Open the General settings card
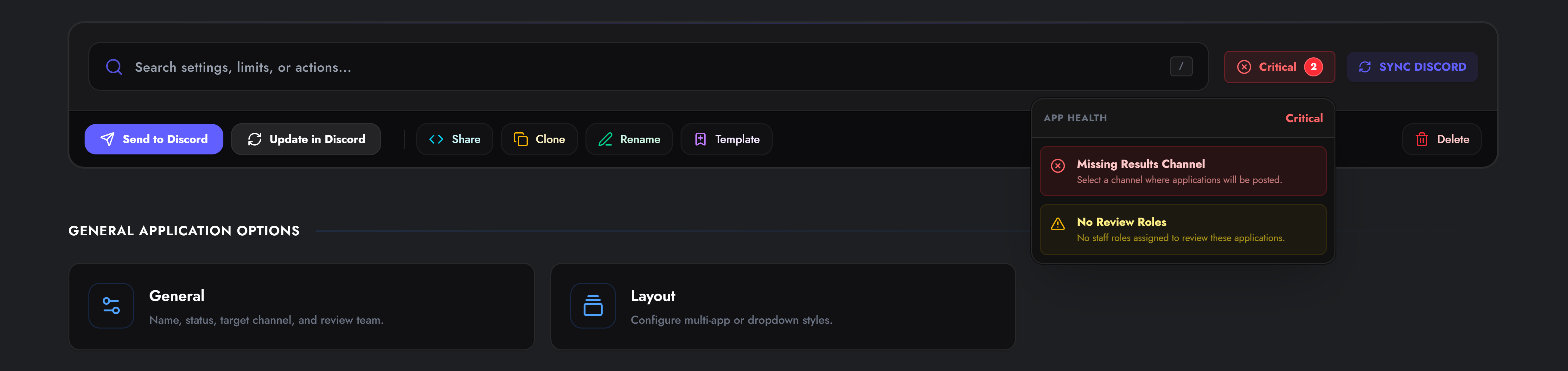Screen dimensions: 1568x371 301,306
